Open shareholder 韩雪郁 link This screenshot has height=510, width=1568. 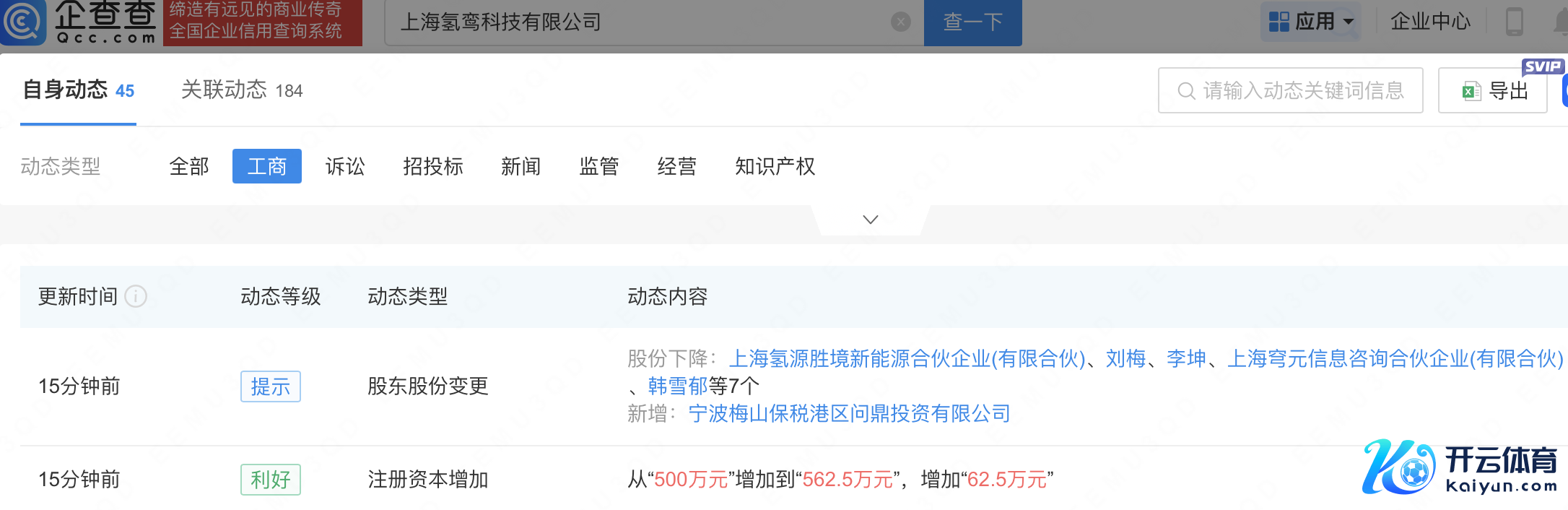coord(677,386)
